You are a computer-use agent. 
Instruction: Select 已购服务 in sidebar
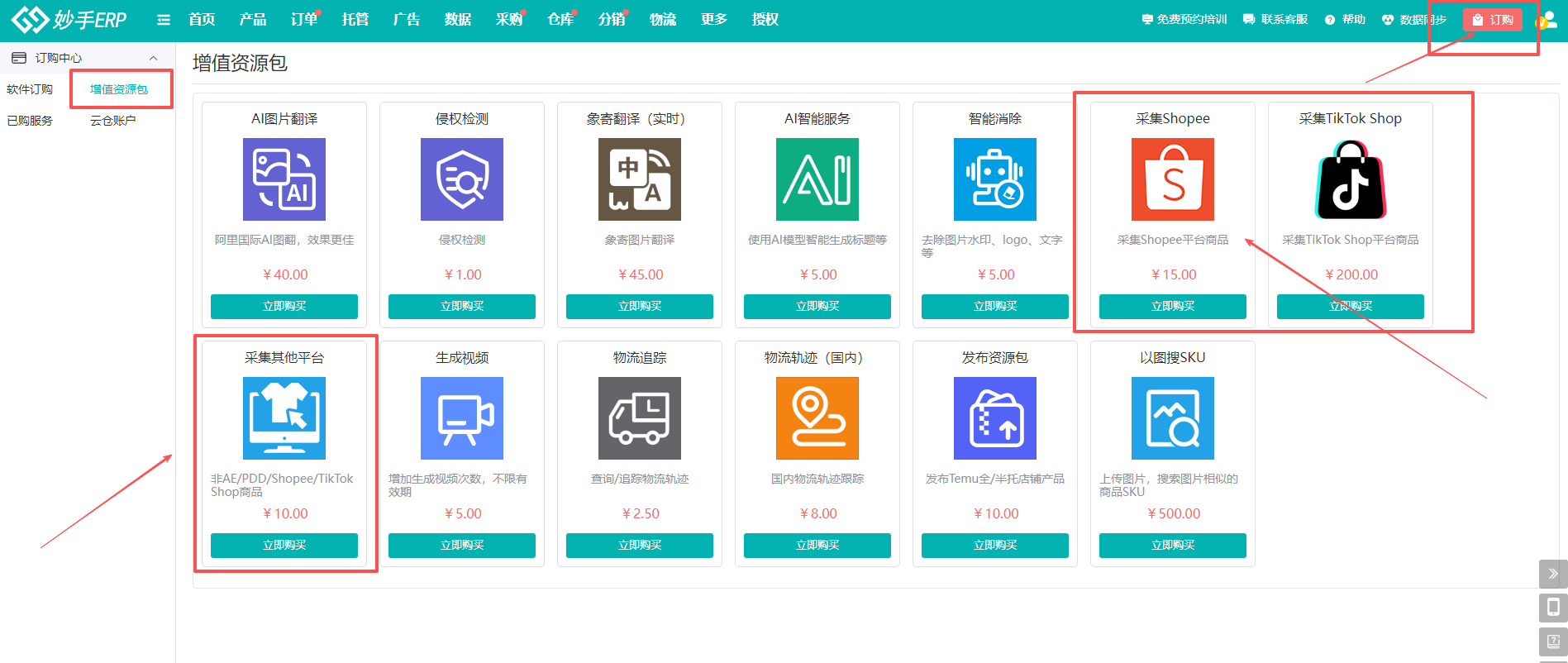tap(30, 121)
